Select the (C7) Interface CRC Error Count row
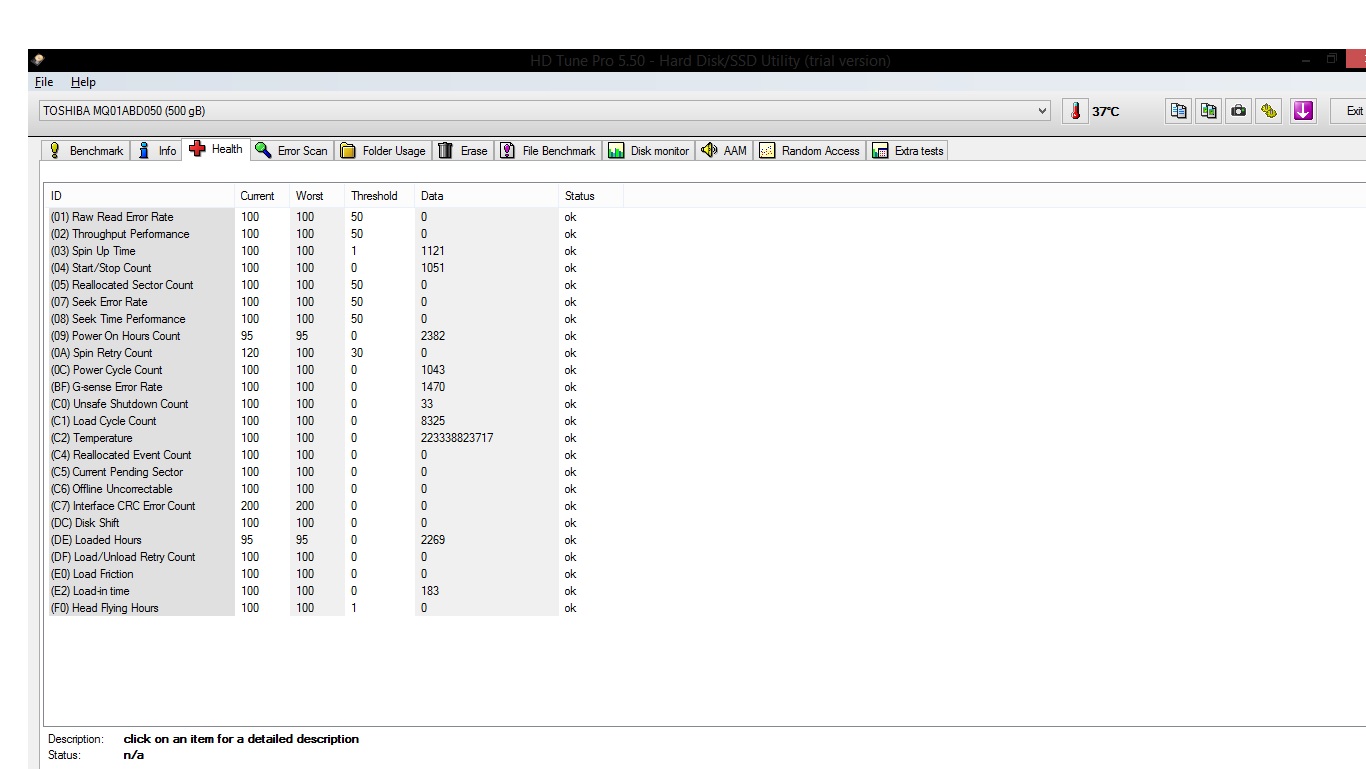Viewport: 1366px width, 769px height. coord(335,506)
